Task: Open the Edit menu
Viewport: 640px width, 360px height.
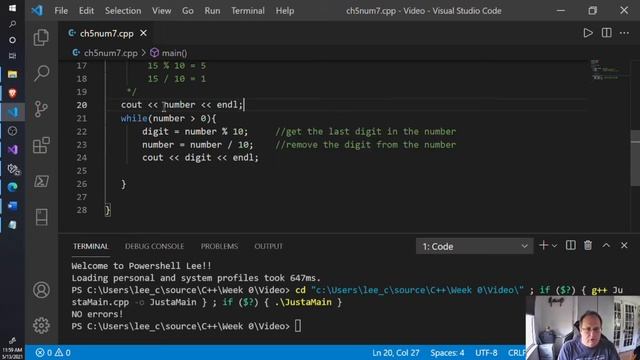Action: click(x=86, y=11)
